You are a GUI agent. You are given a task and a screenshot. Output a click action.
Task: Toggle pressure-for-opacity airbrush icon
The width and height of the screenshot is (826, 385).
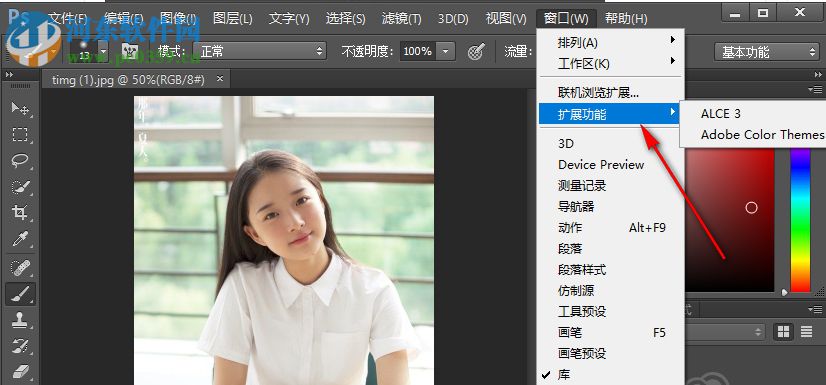pos(476,51)
